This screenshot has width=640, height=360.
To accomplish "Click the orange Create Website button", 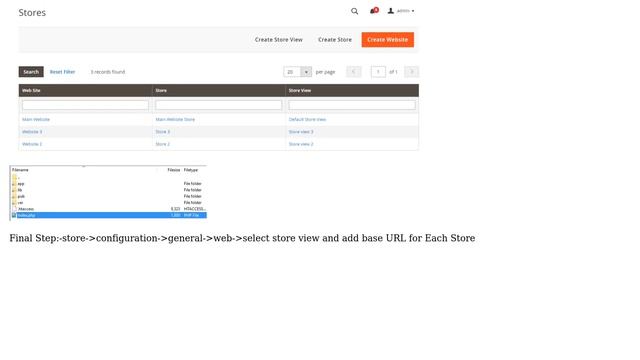I will tap(387, 40).
